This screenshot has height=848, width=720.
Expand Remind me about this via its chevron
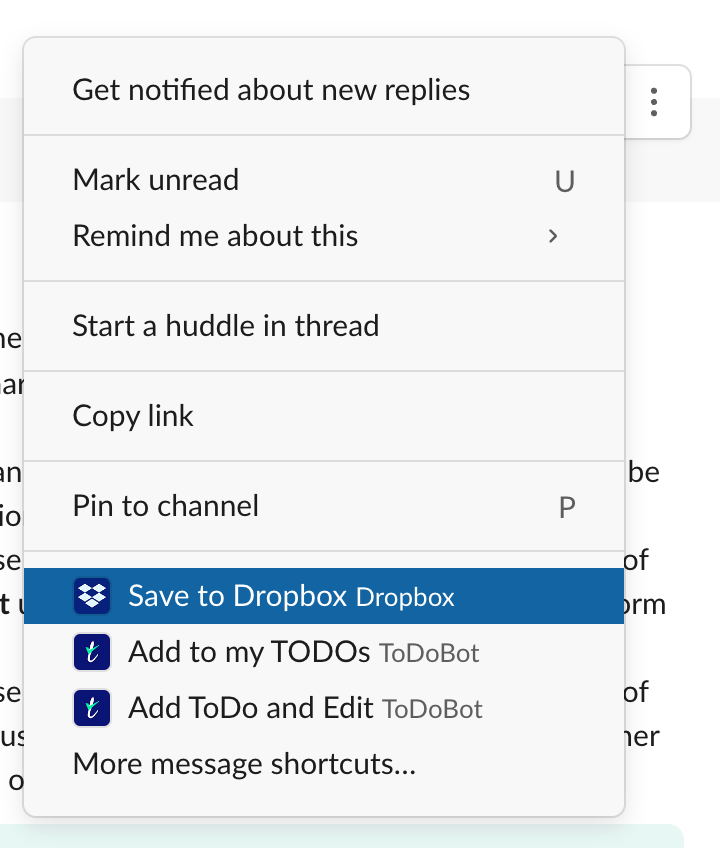[x=553, y=236]
